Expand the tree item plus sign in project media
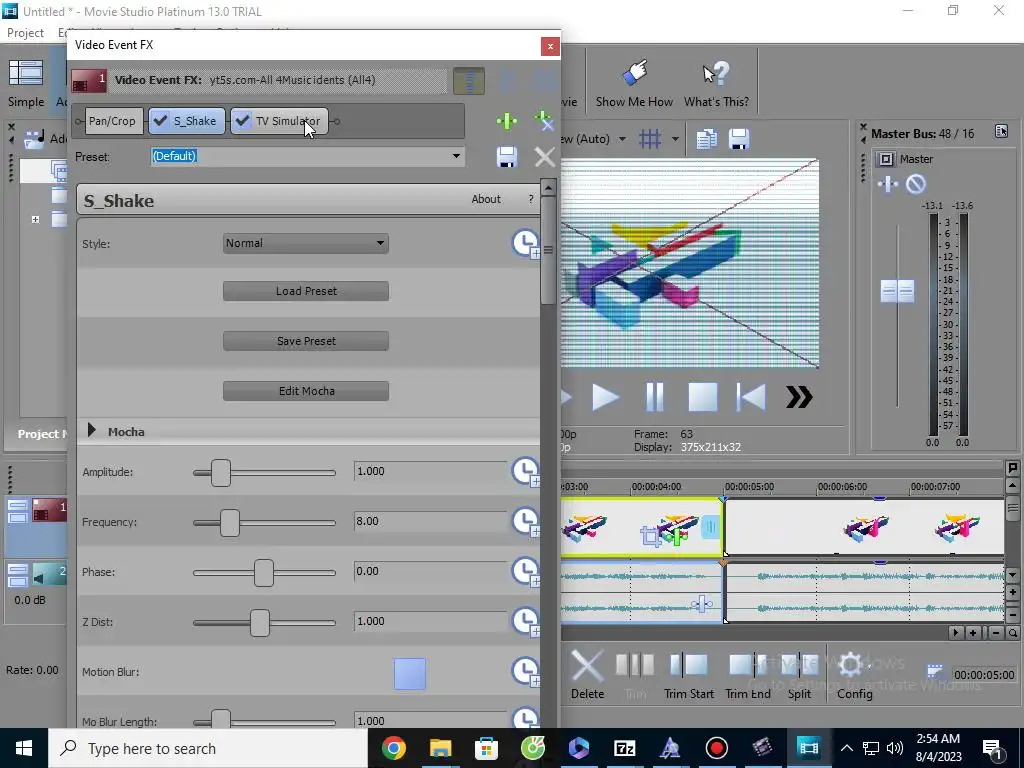The image size is (1024, 768). click(35, 219)
